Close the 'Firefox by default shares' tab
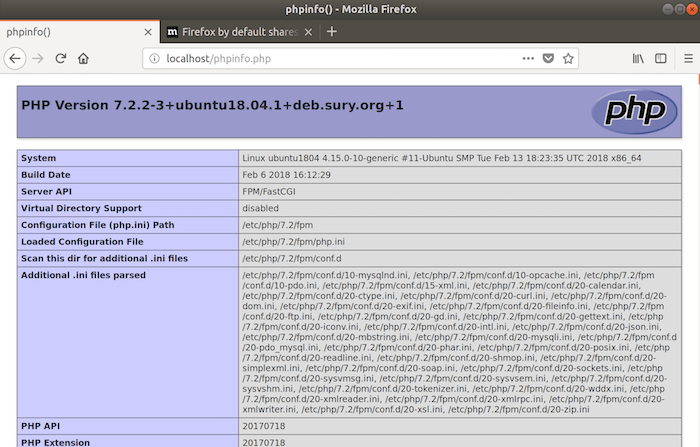 (308, 32)
